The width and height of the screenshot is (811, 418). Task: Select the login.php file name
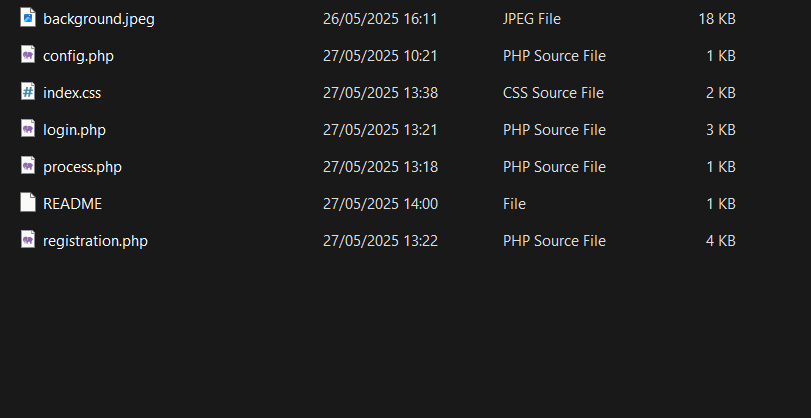coord(74,130)
